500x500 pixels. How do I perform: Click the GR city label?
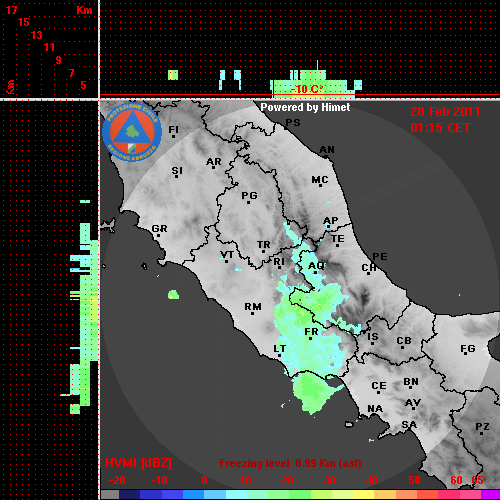(x=159, y=229)
